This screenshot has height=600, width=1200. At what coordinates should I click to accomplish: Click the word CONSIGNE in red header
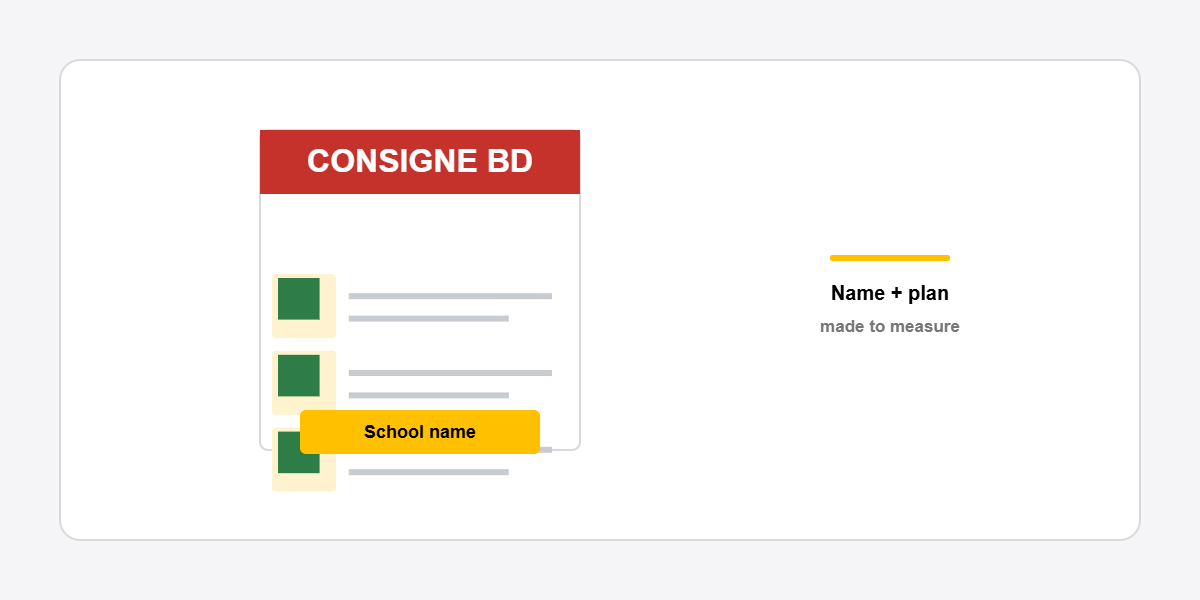(x=392, y=161)
